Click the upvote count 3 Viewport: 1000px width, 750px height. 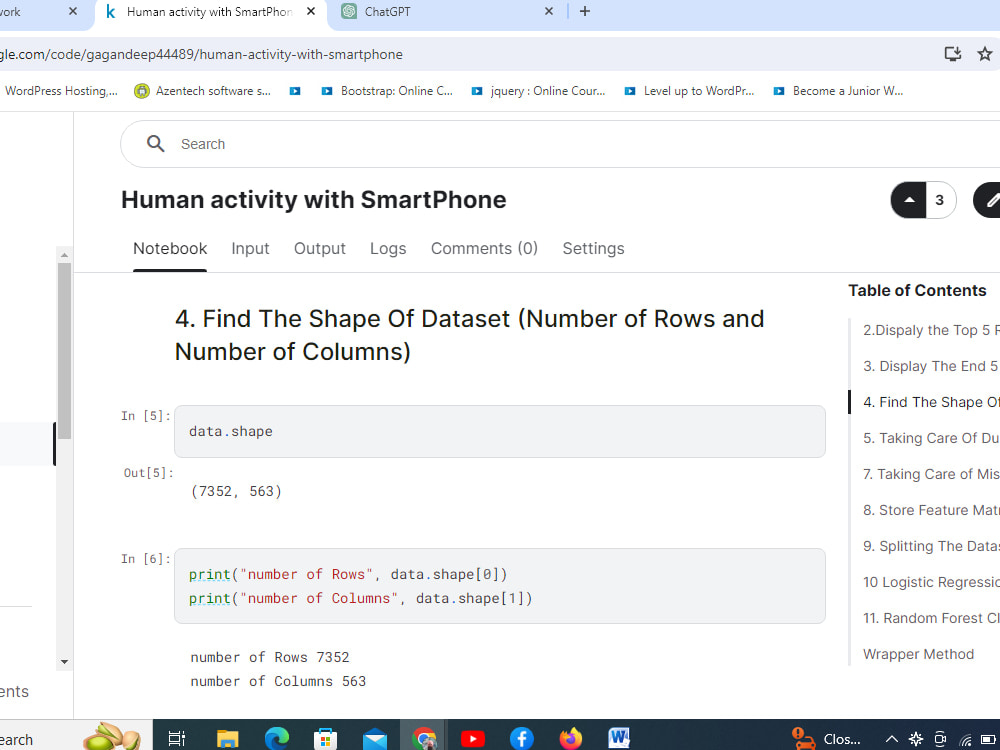pyautogui.click(x=940, y=200)
